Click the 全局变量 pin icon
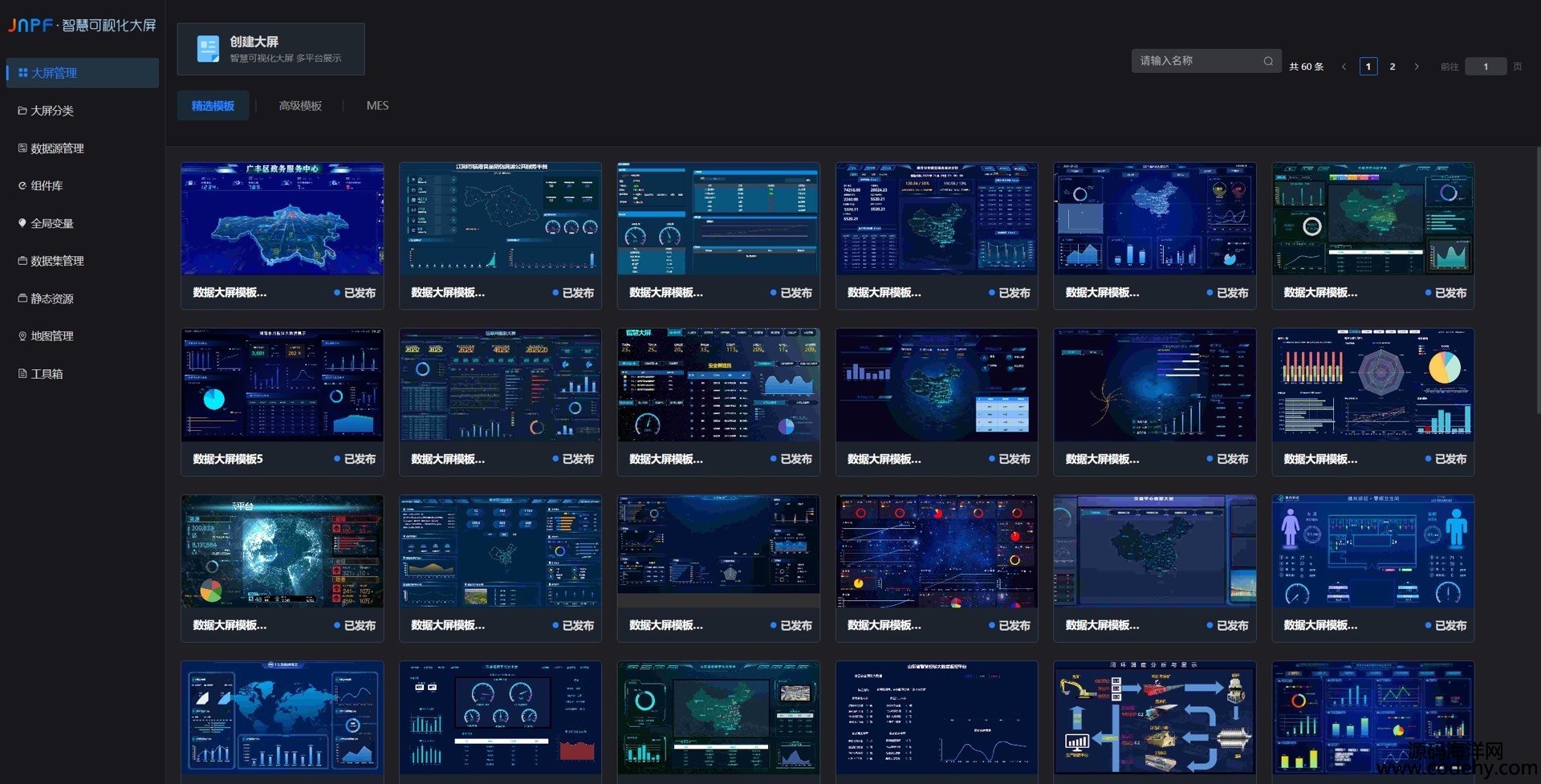Viewport: 1541px width, 784px height. coord(22,223)
